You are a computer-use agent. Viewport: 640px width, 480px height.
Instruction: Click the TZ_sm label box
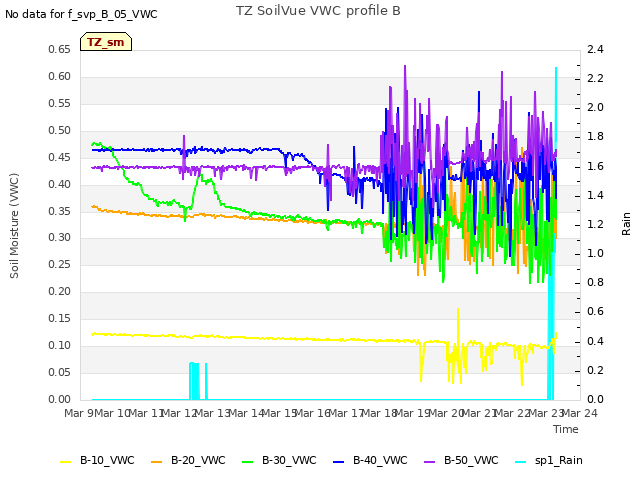point(106,42)
